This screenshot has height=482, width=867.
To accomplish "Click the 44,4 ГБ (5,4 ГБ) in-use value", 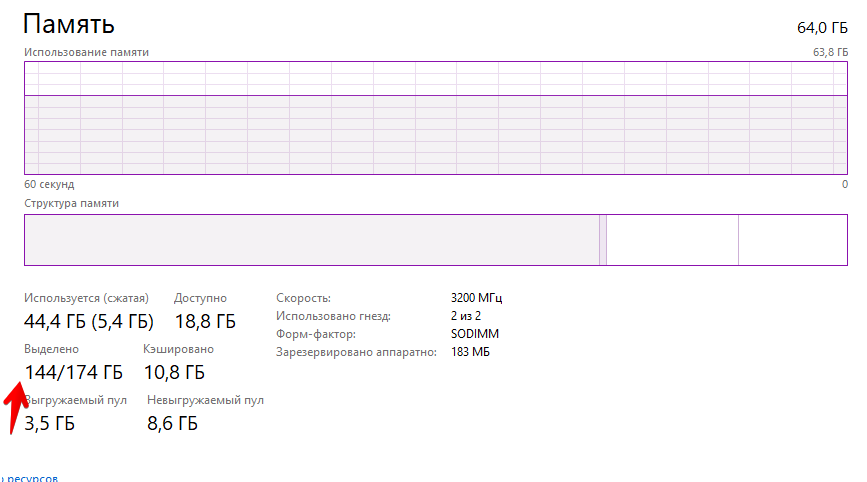I will coord(89,321).
